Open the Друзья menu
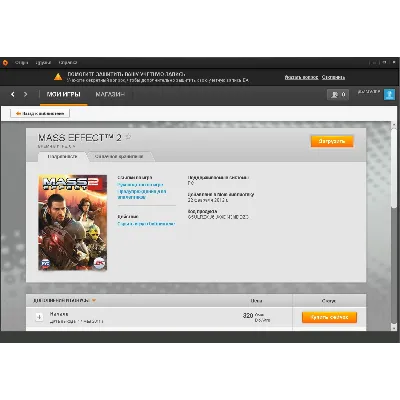The height and width of the screenshot is (400, 400). click(43, 63)
